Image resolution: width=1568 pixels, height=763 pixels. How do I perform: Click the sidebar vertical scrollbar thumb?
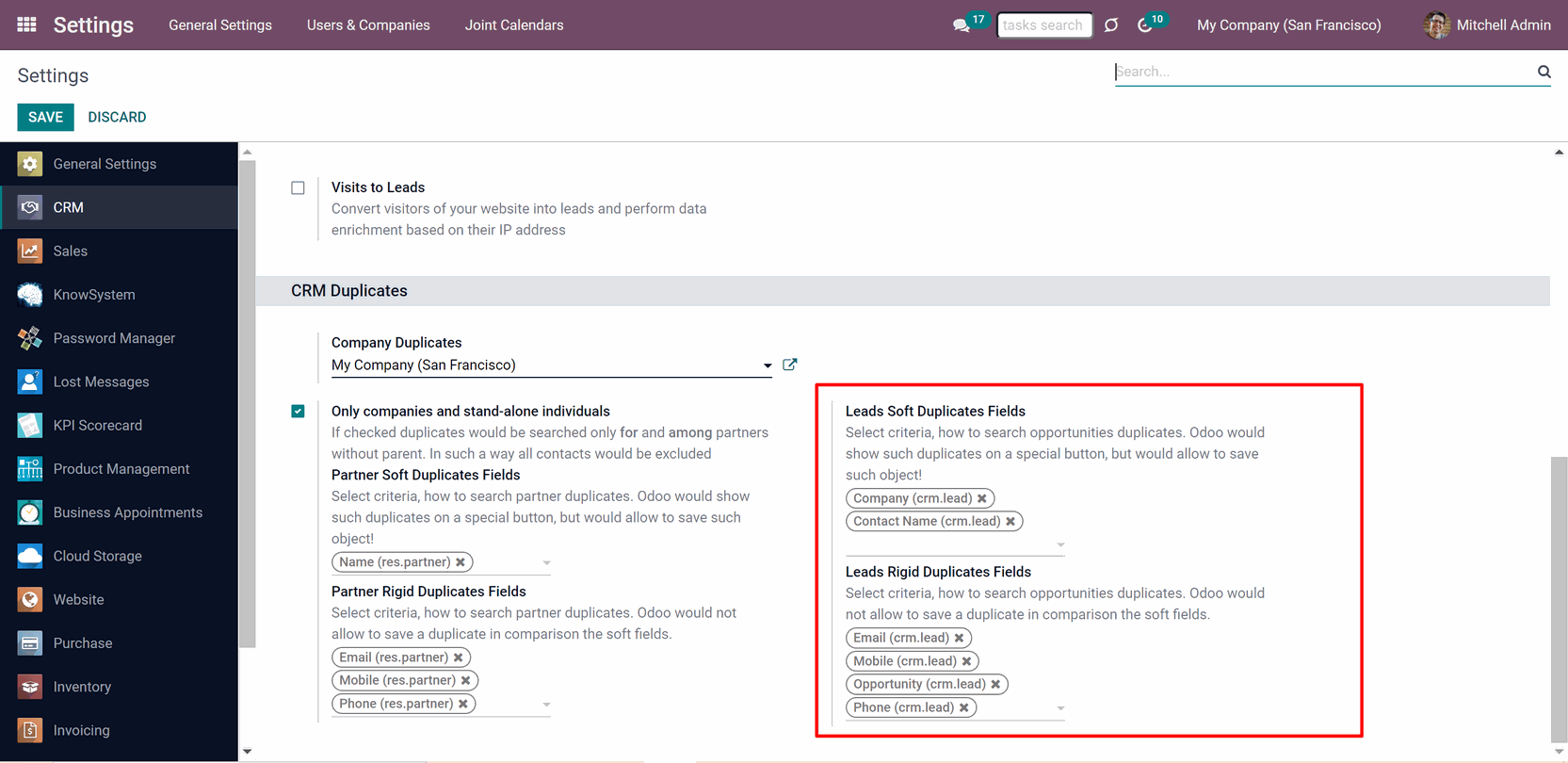248,404
